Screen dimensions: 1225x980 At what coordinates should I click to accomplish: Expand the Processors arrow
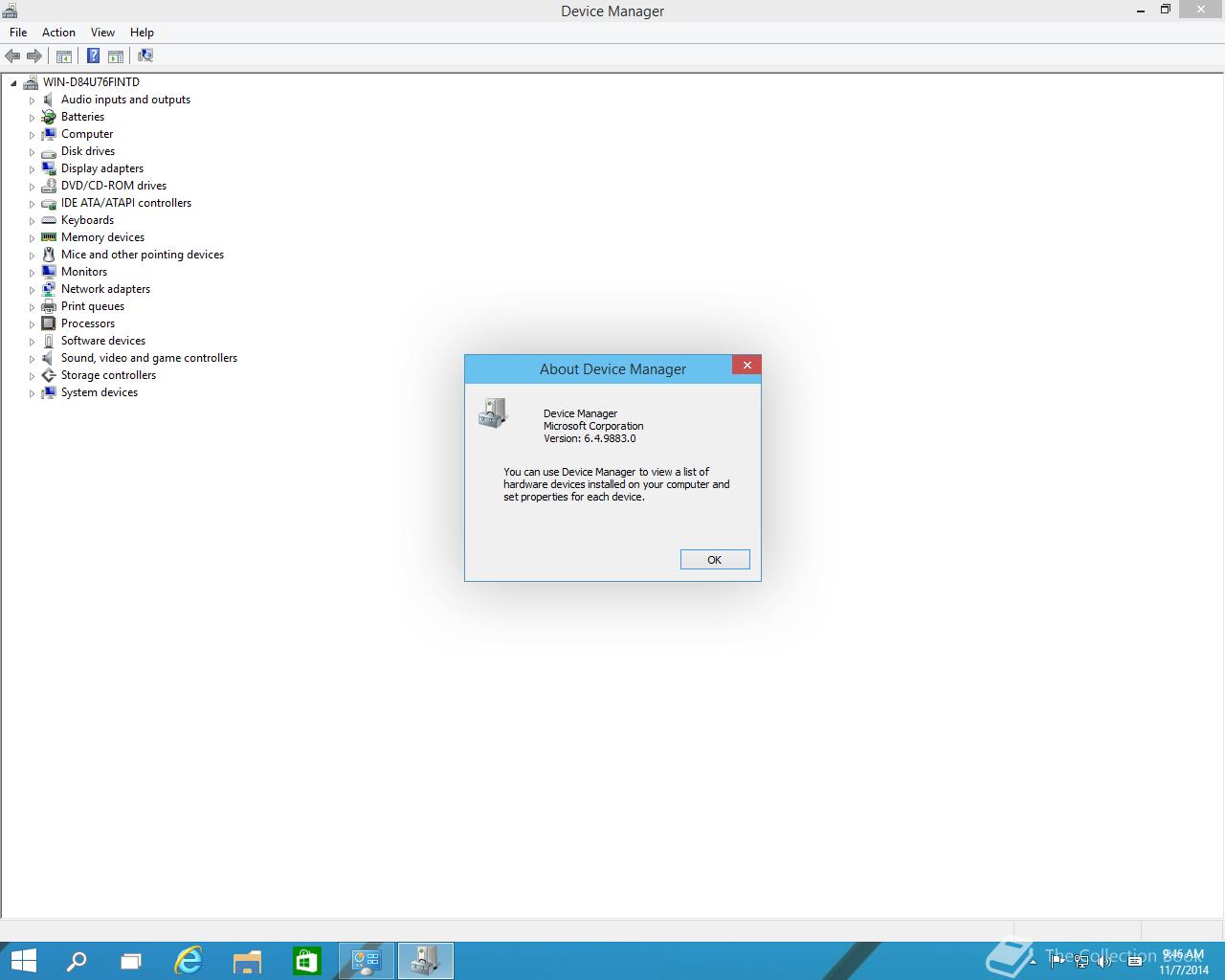[32, 324]
